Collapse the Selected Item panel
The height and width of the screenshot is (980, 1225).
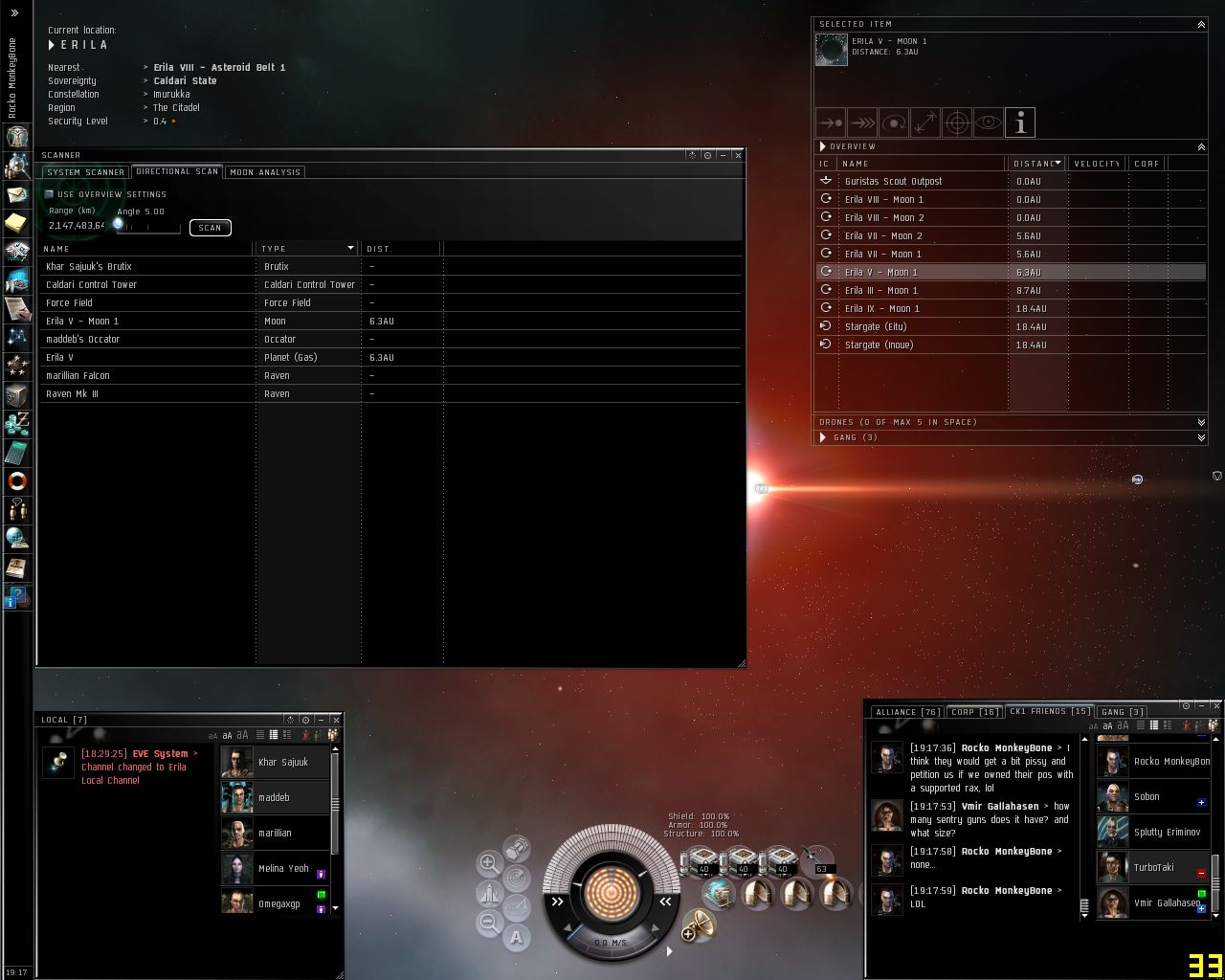(x=1201, y=25)
